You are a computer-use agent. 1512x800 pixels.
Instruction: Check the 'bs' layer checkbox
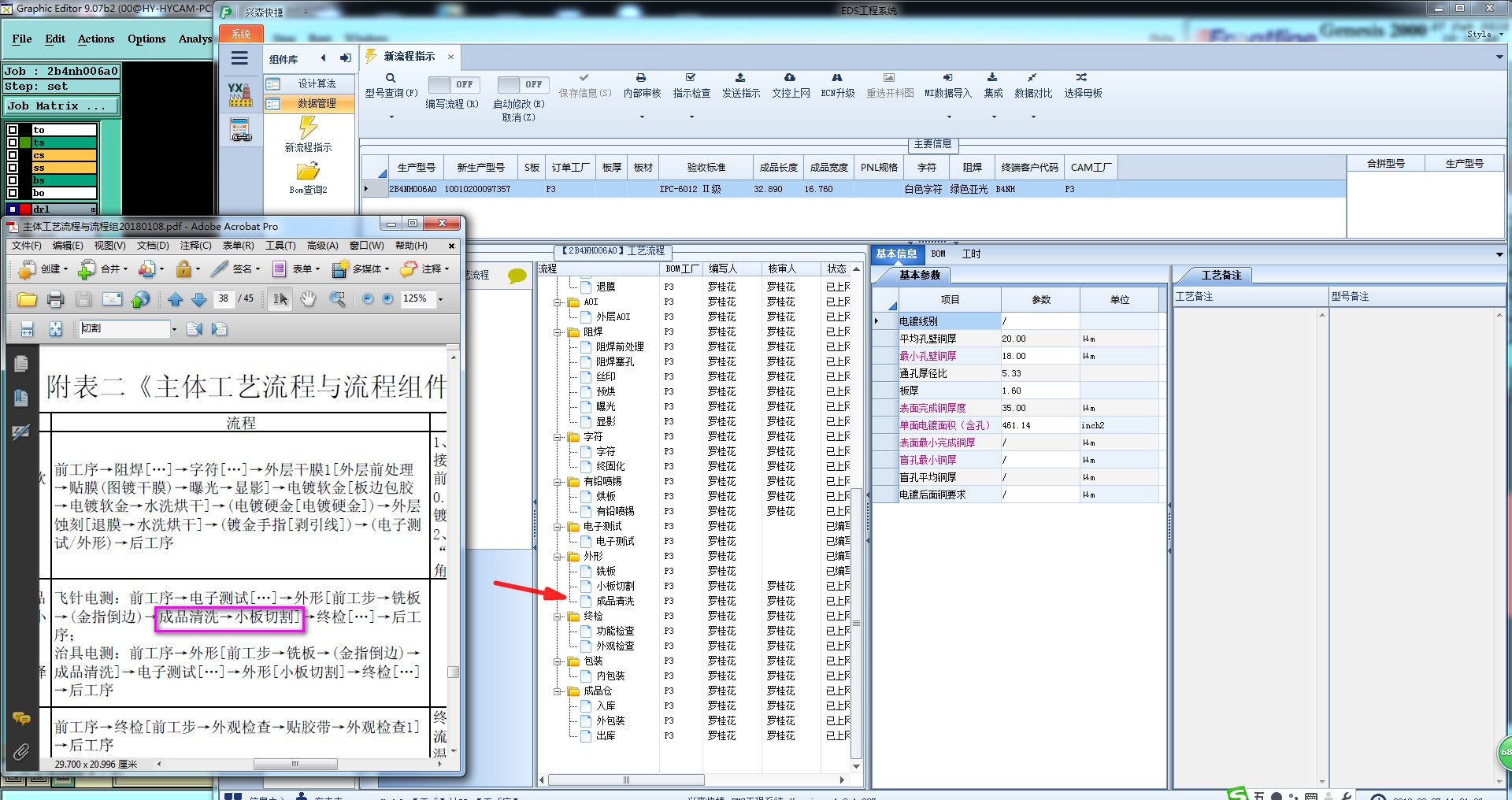(x=13, y=180)
